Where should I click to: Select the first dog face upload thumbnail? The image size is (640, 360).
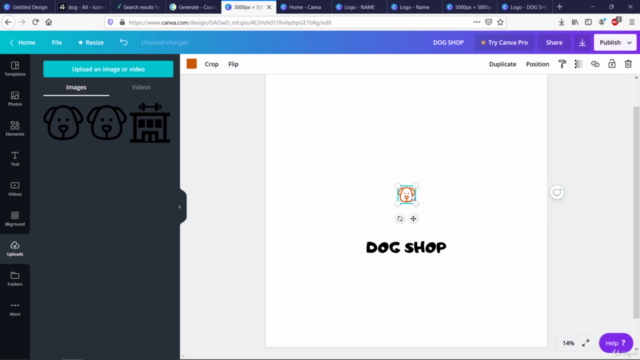[x=63, y=122]
